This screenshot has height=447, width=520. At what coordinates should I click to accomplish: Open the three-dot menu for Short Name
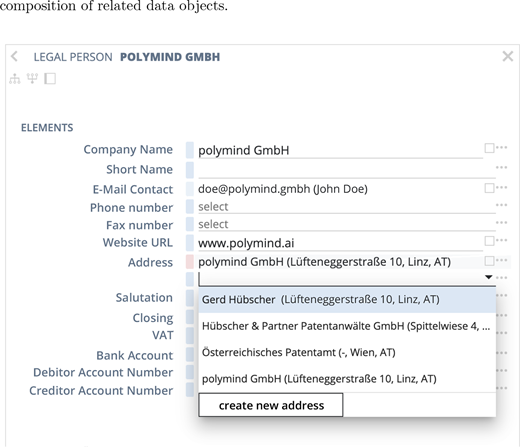pos(502,167)
